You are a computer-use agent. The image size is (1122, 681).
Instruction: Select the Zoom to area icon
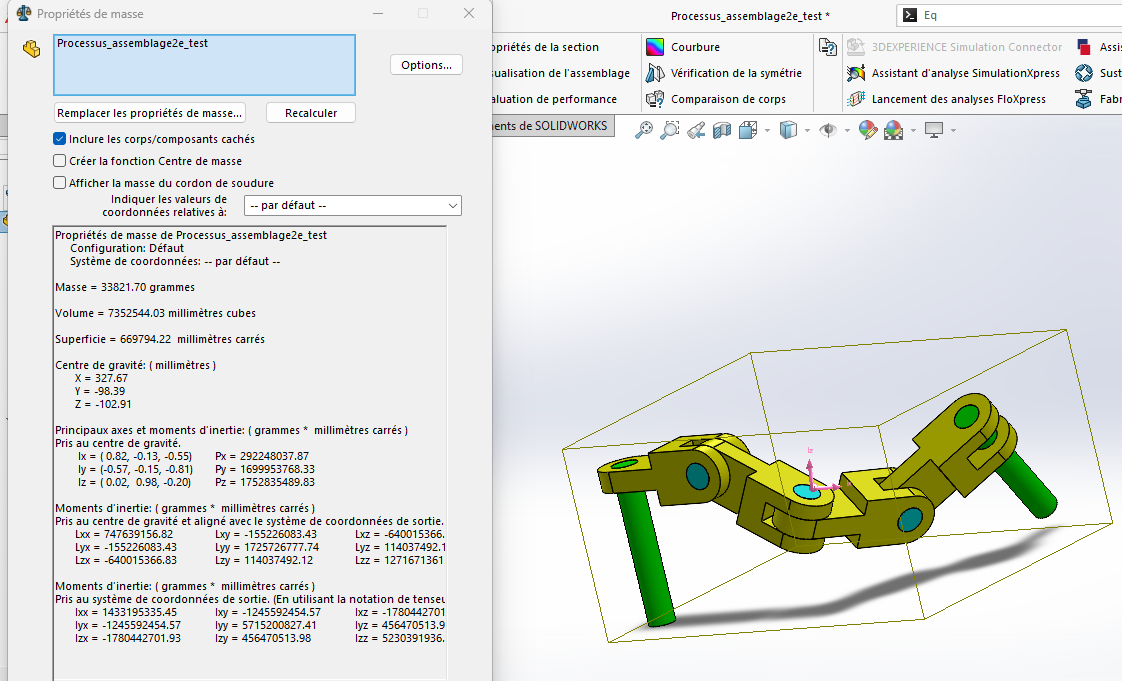coord(670,130)
